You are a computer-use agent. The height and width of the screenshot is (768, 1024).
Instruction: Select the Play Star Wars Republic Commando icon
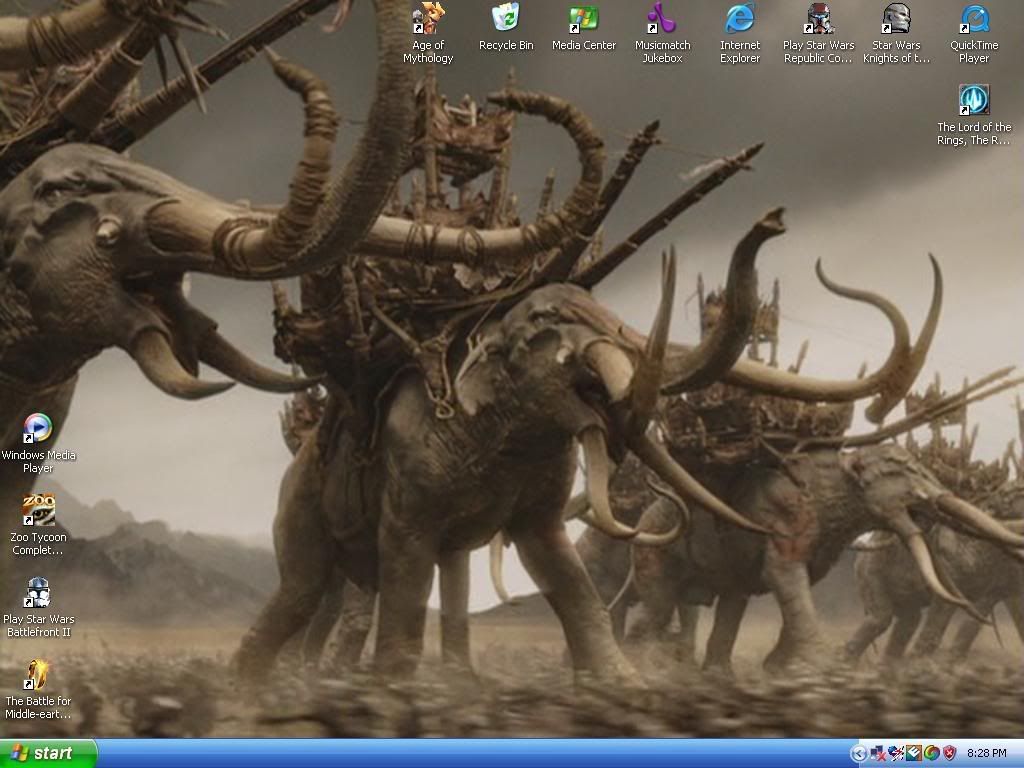click(818, 34)
